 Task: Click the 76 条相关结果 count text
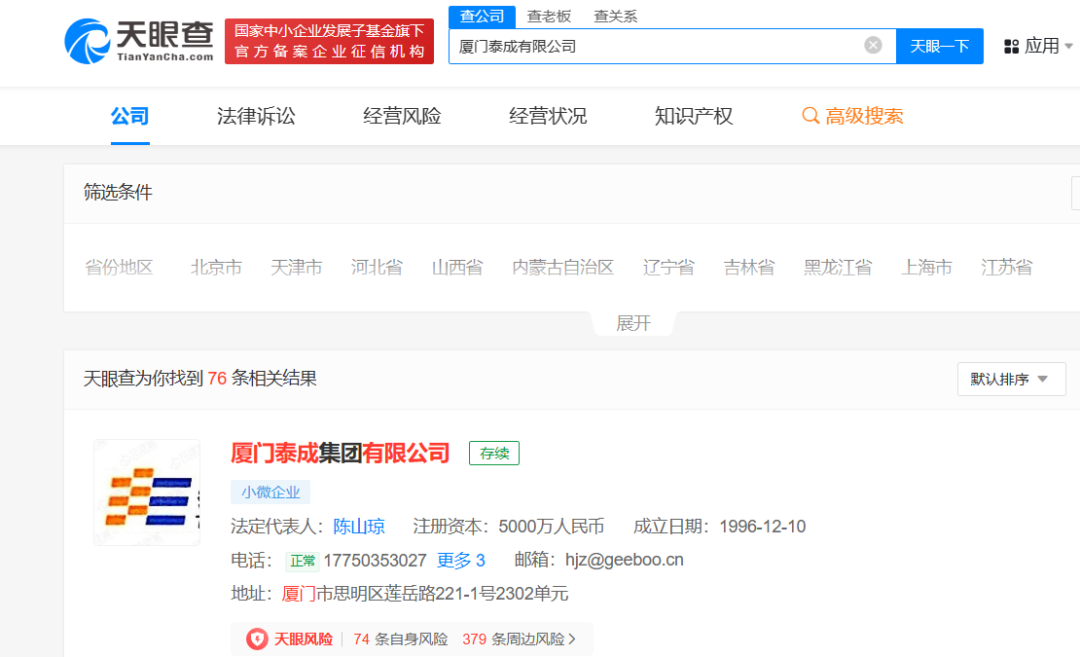click(x=262, y=378)
